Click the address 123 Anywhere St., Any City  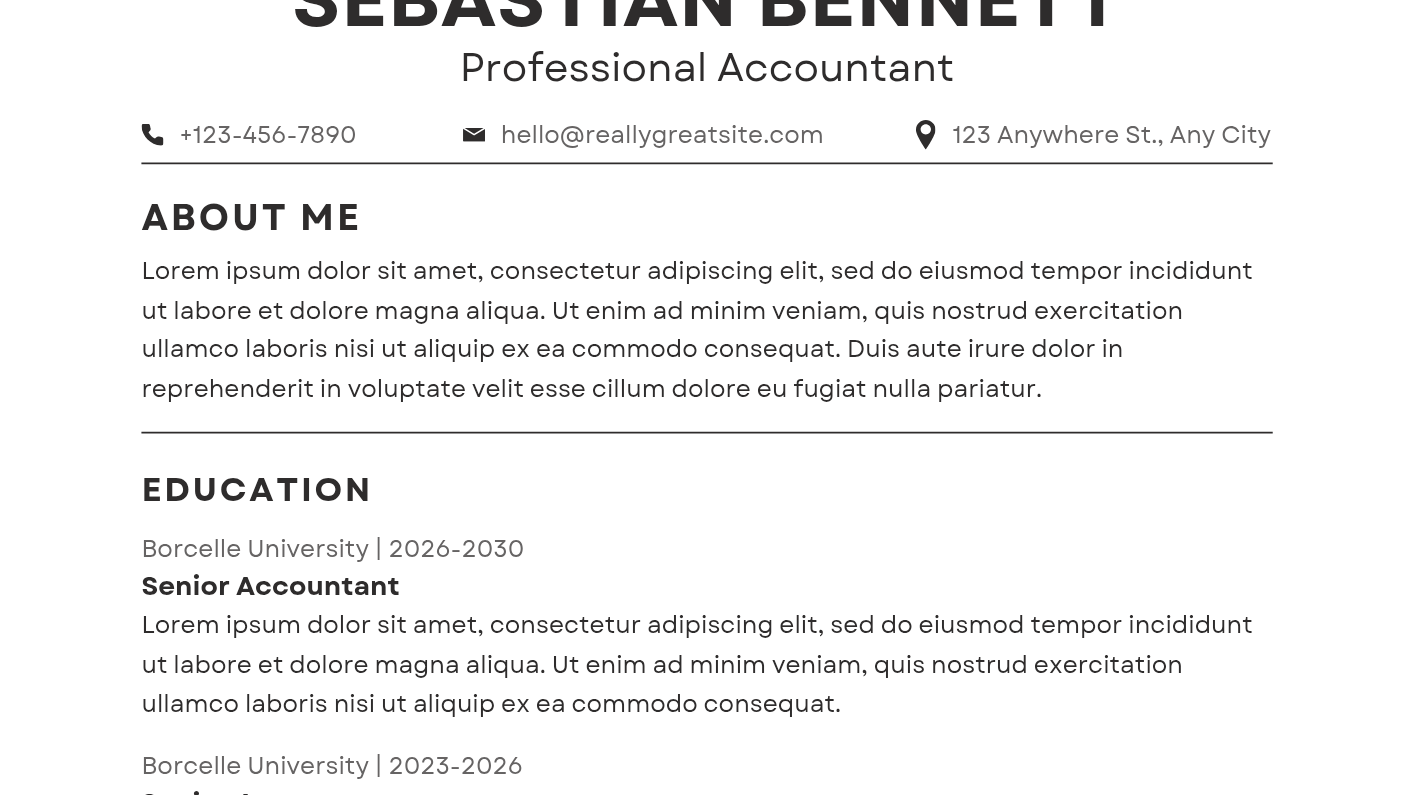click(1111, 134)
